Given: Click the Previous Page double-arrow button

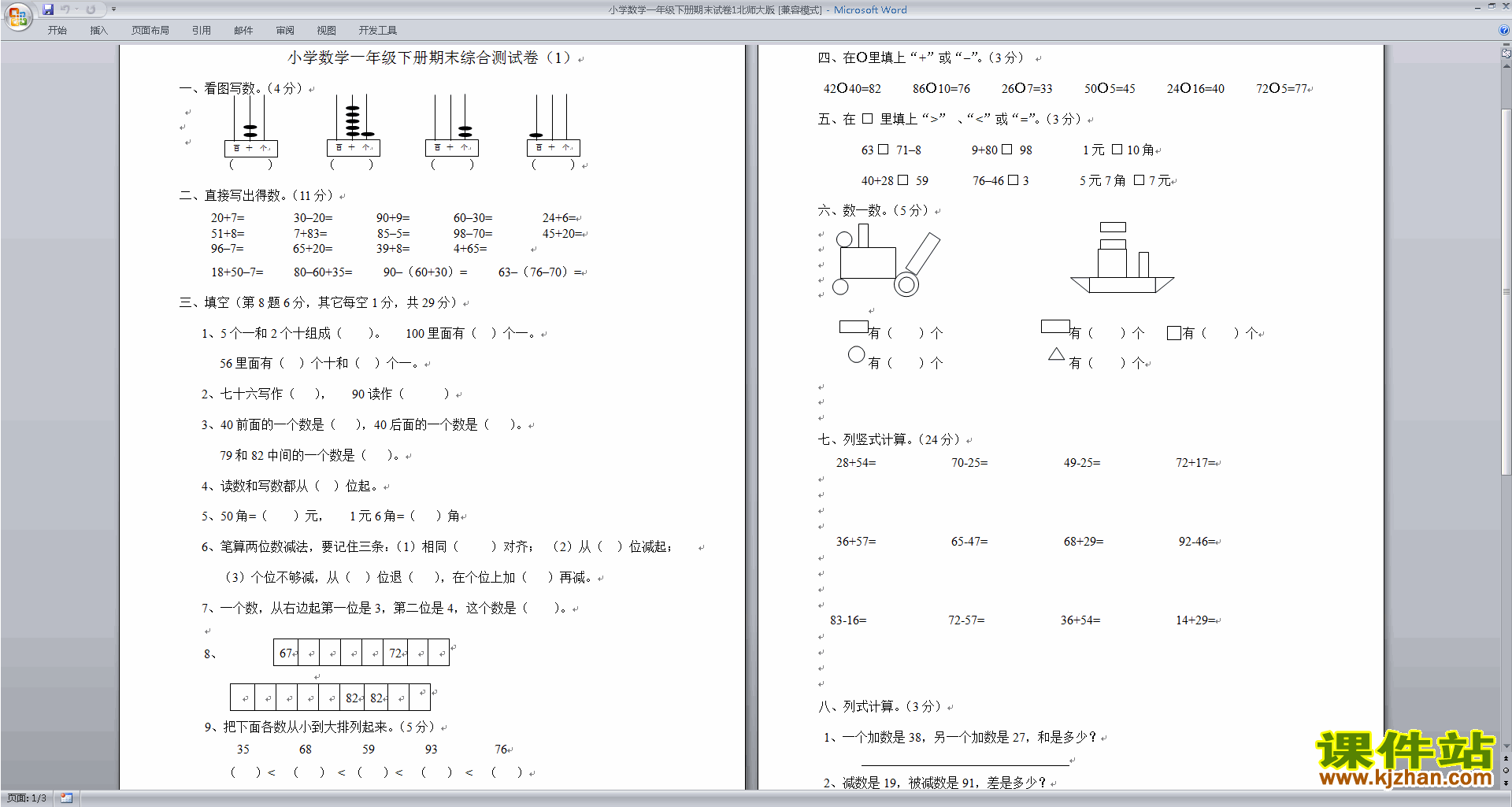Looking at the screenshot, I should (1506, 758).
